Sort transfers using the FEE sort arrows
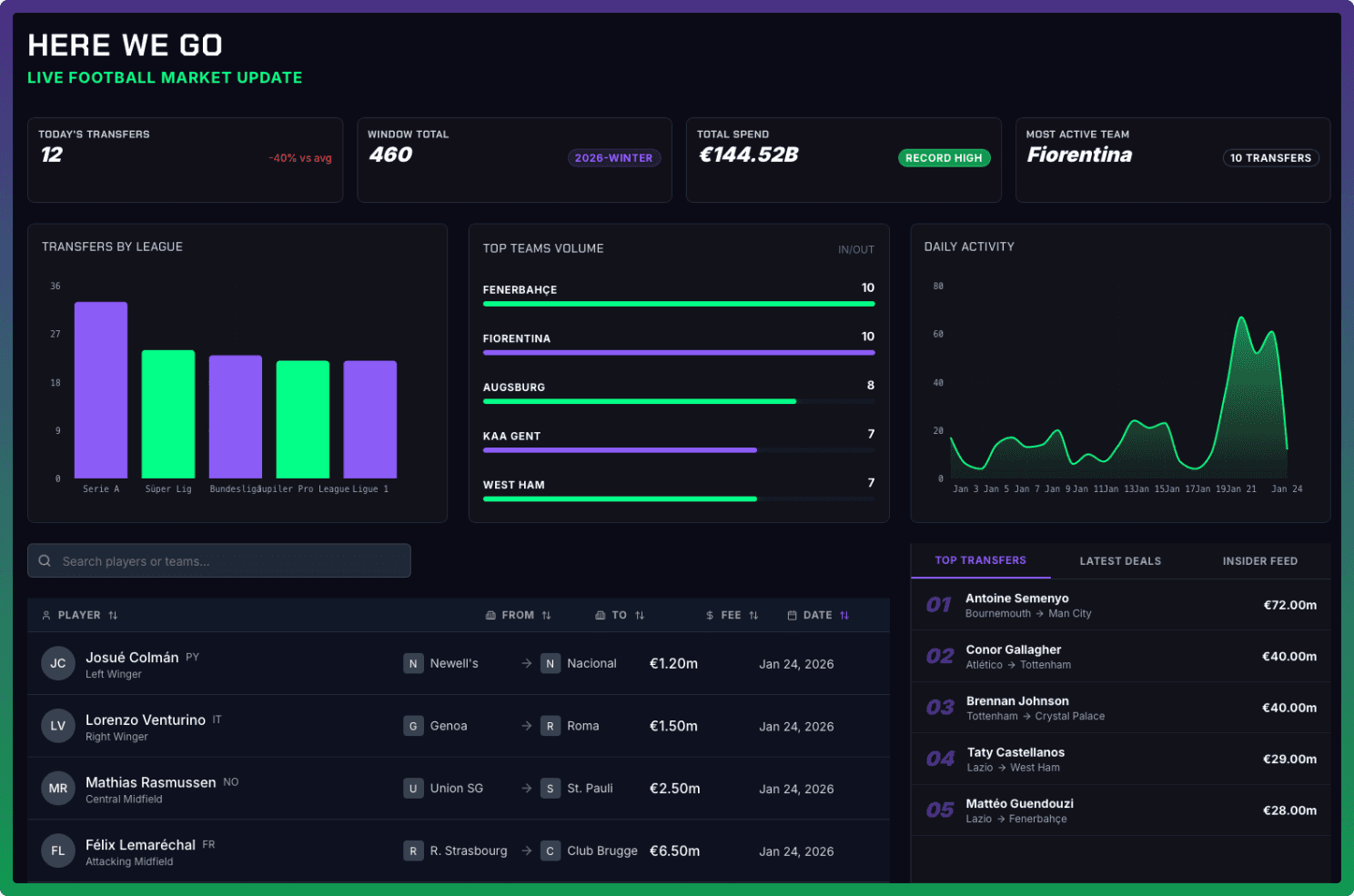This screenshot has width=1354, height=896. click(x=753, y=616)
